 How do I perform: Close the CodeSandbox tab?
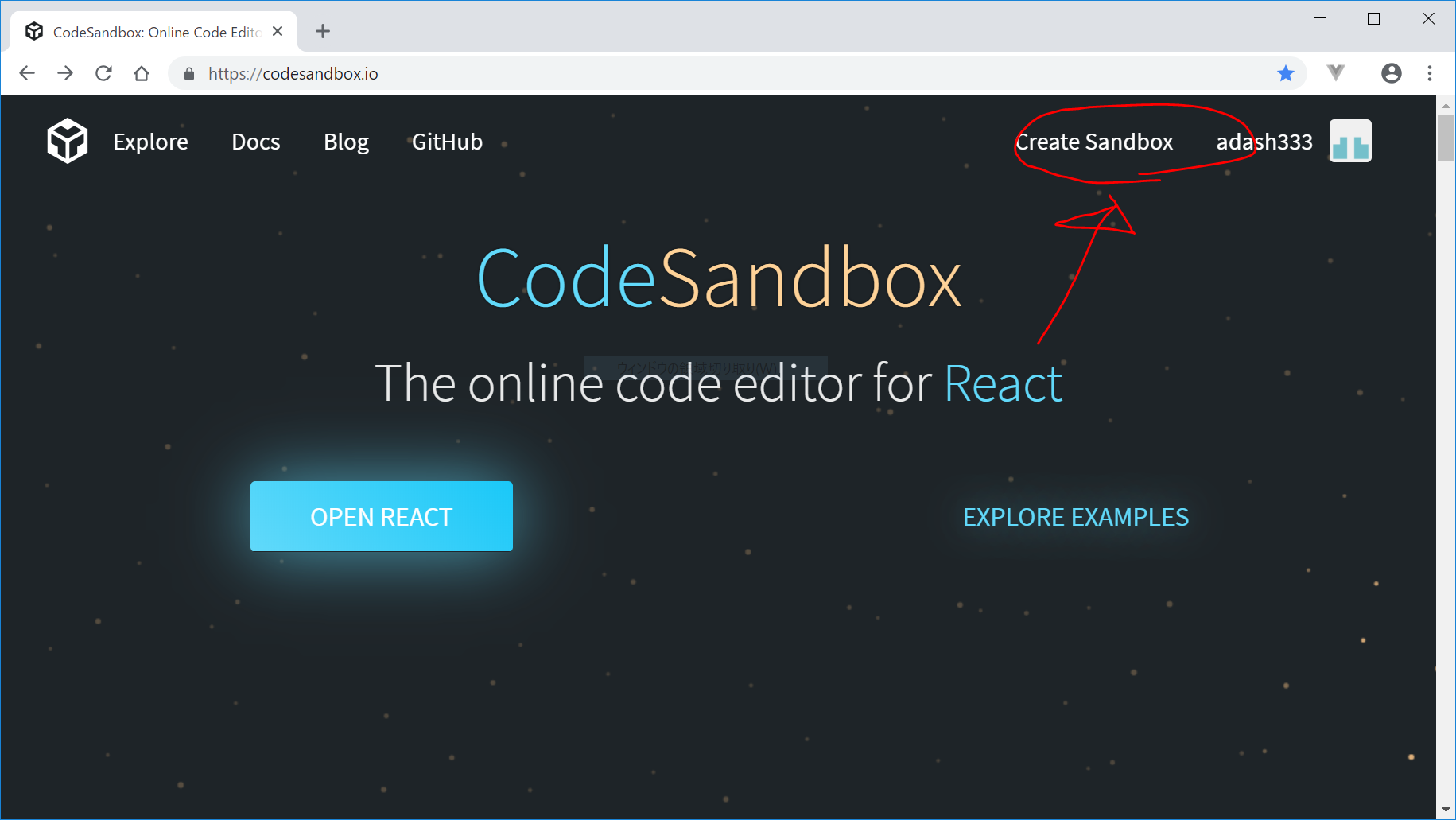(x=278, y=32)
